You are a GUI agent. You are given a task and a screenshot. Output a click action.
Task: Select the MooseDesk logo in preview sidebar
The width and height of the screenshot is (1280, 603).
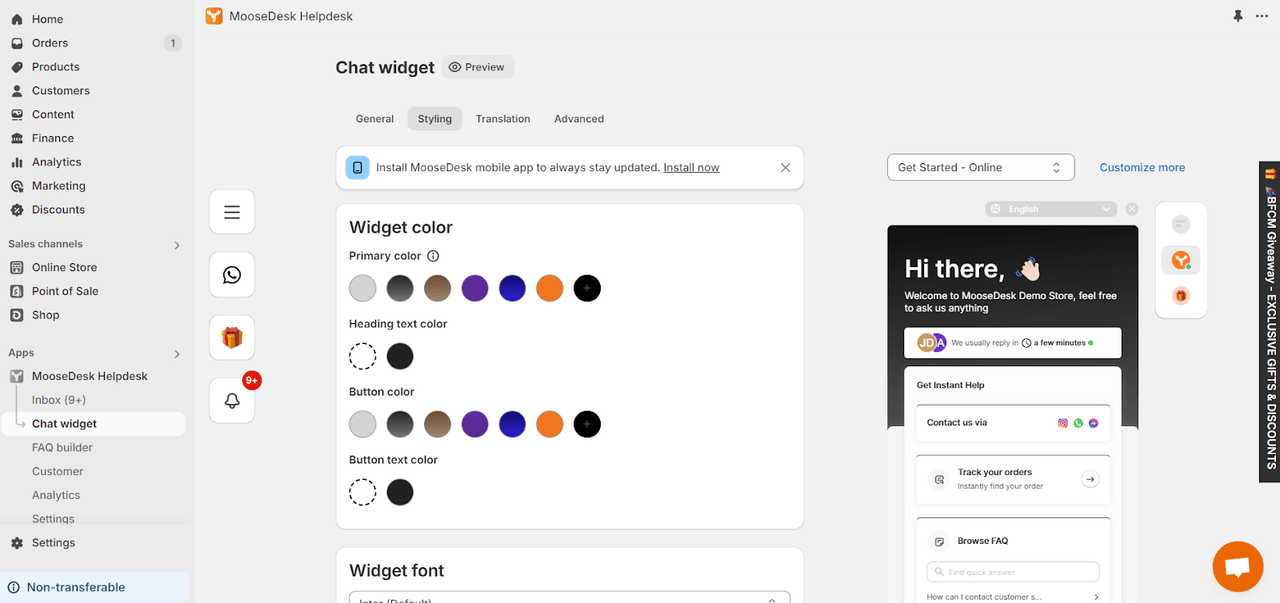click(1181, 260)
